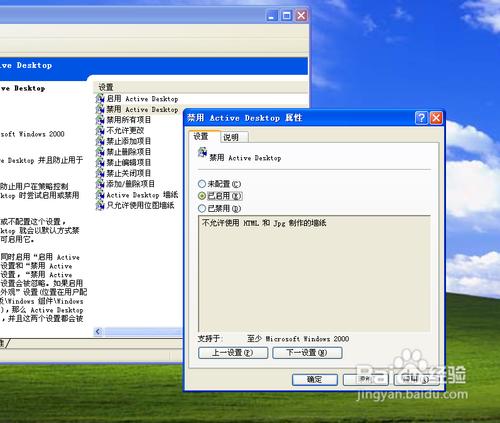Click the icon beside Active Desktop 墙纸
Viewport: 500px width, 423px height.
[x=100, y=195]
